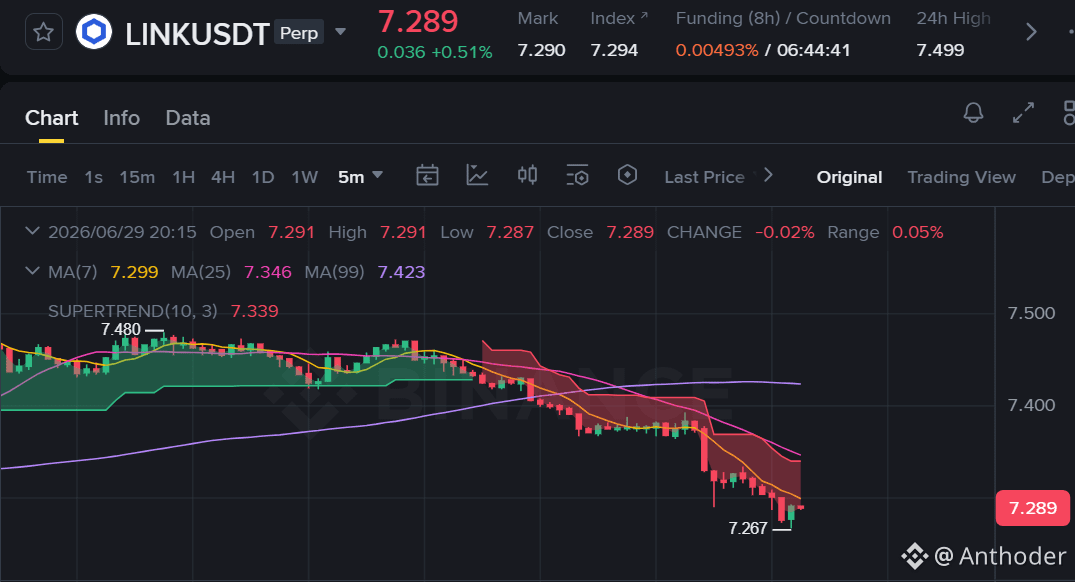Switch to the Data tab
Viewport: 1075px width, 582px height.
pyautogui.click(x=188, y=118)
